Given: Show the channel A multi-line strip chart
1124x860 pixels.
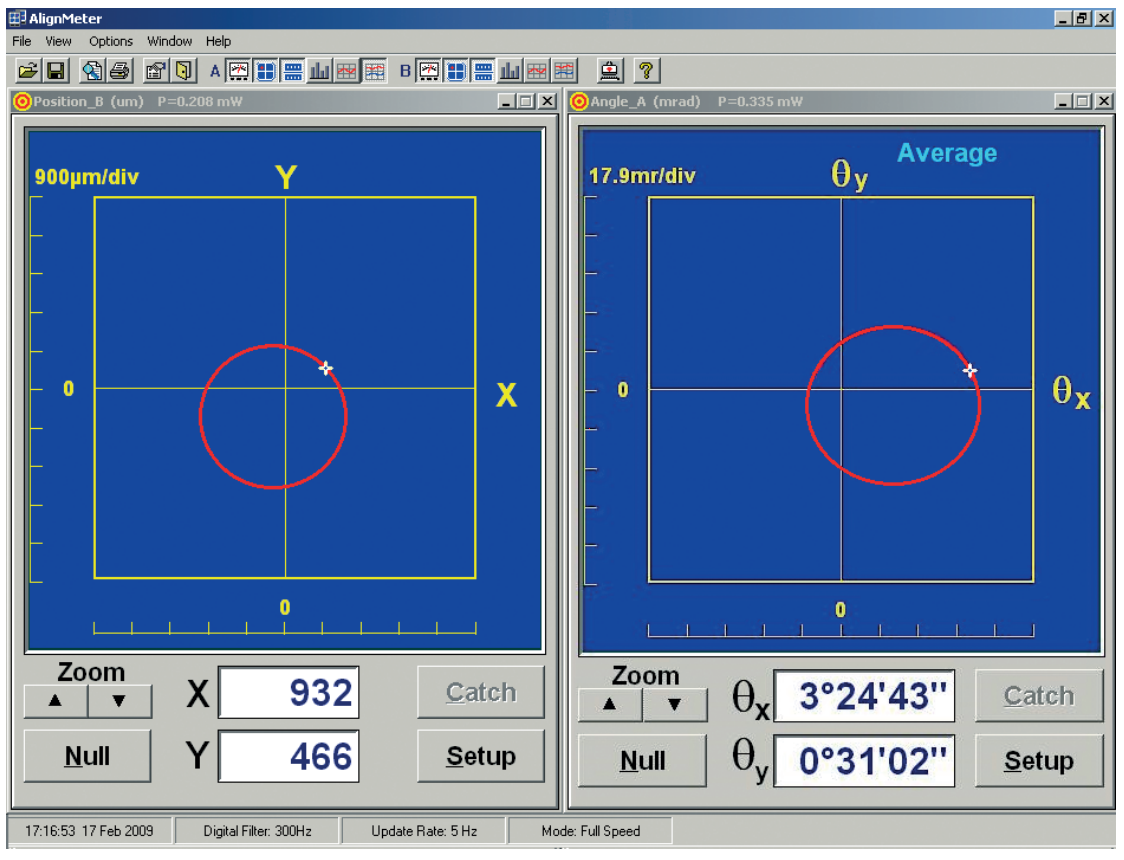Looking at the screenshot, I should click(x=374, y=71).
